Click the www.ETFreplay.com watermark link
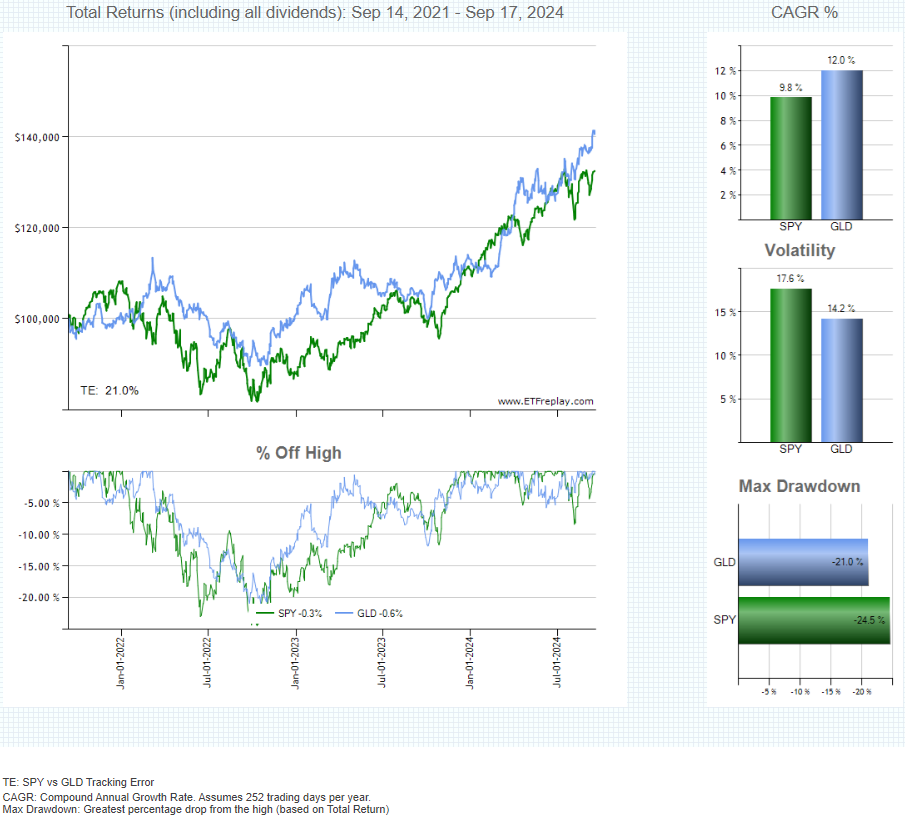Viewport: 905px width, 832px height. pos(545,402)
